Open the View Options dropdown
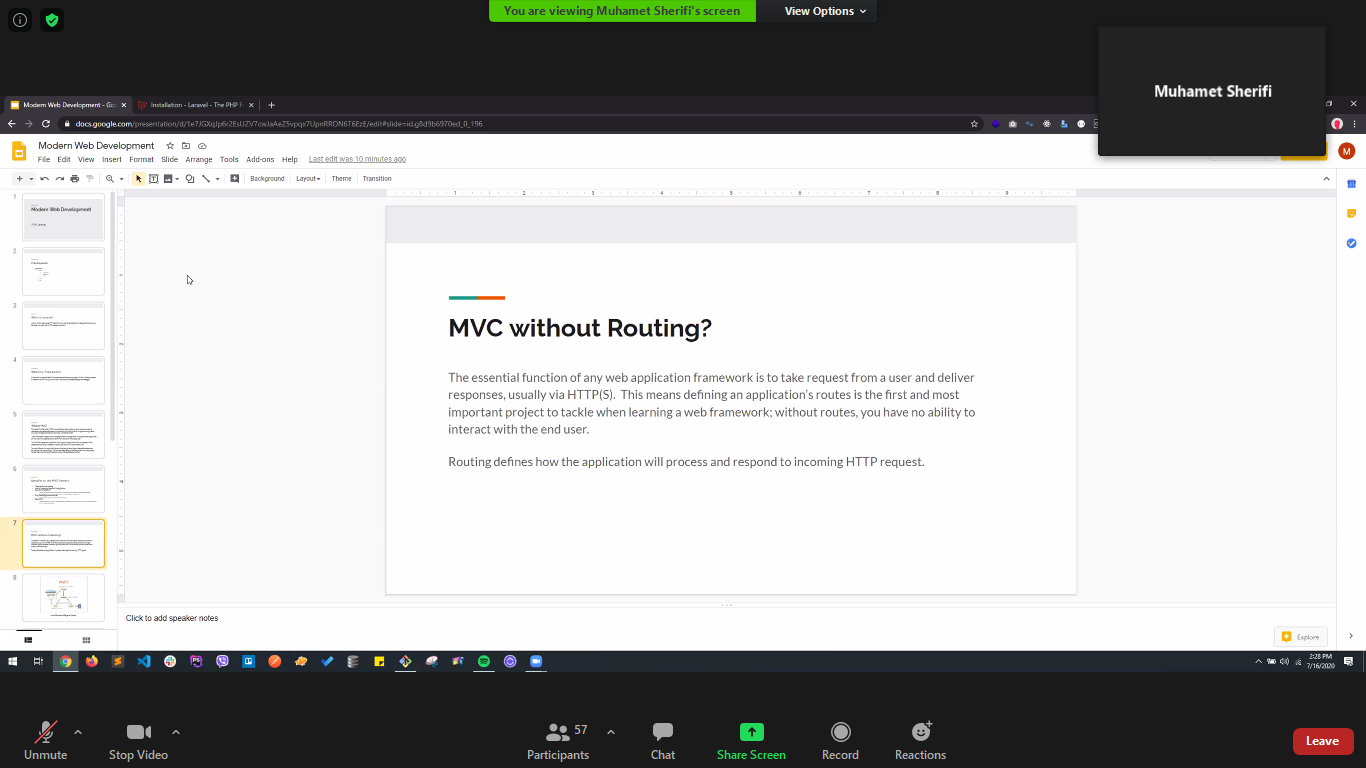This screenshot has height=768, width=1366. coord(825,11)
